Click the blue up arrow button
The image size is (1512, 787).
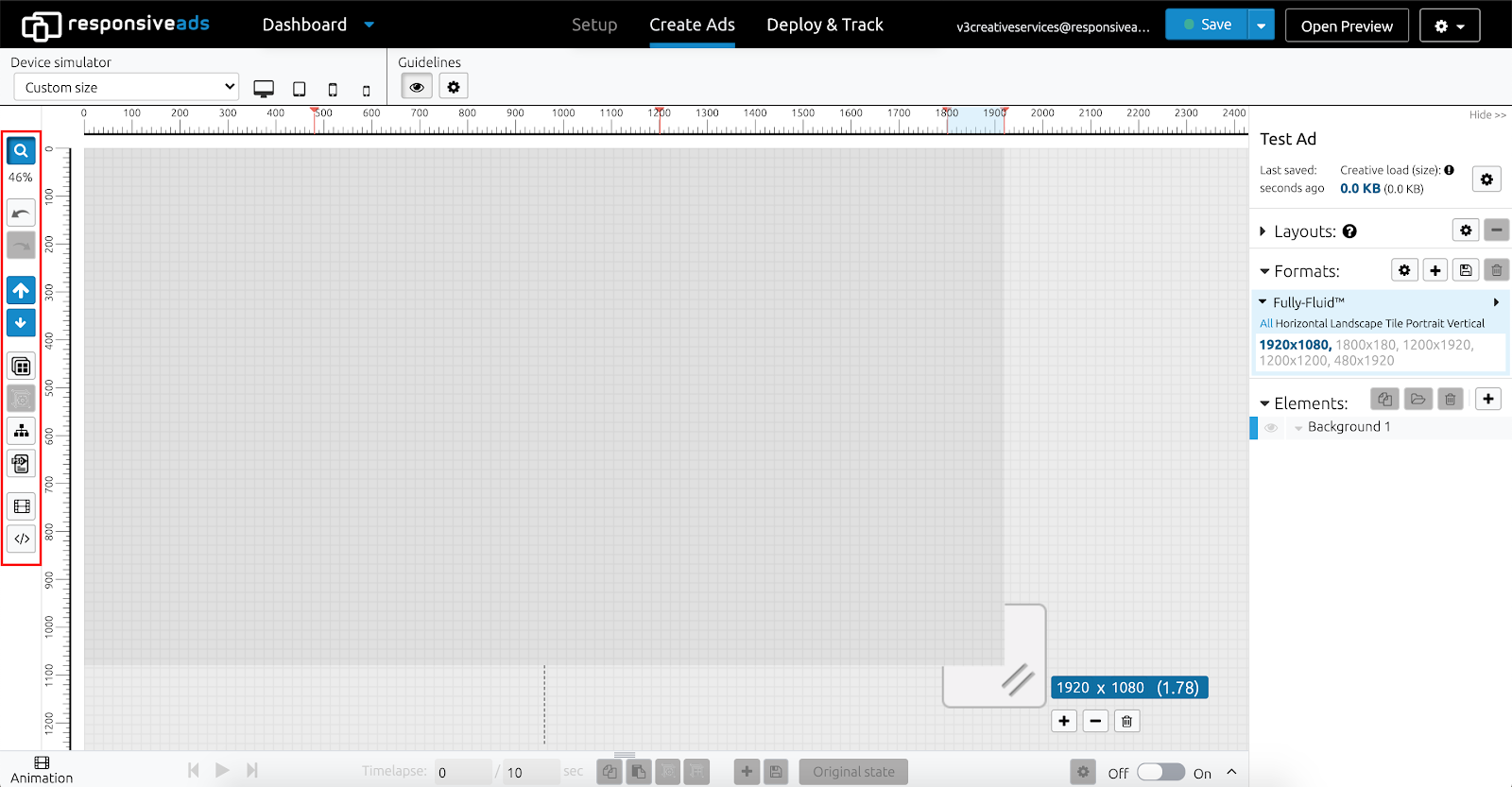click(21, 290)
